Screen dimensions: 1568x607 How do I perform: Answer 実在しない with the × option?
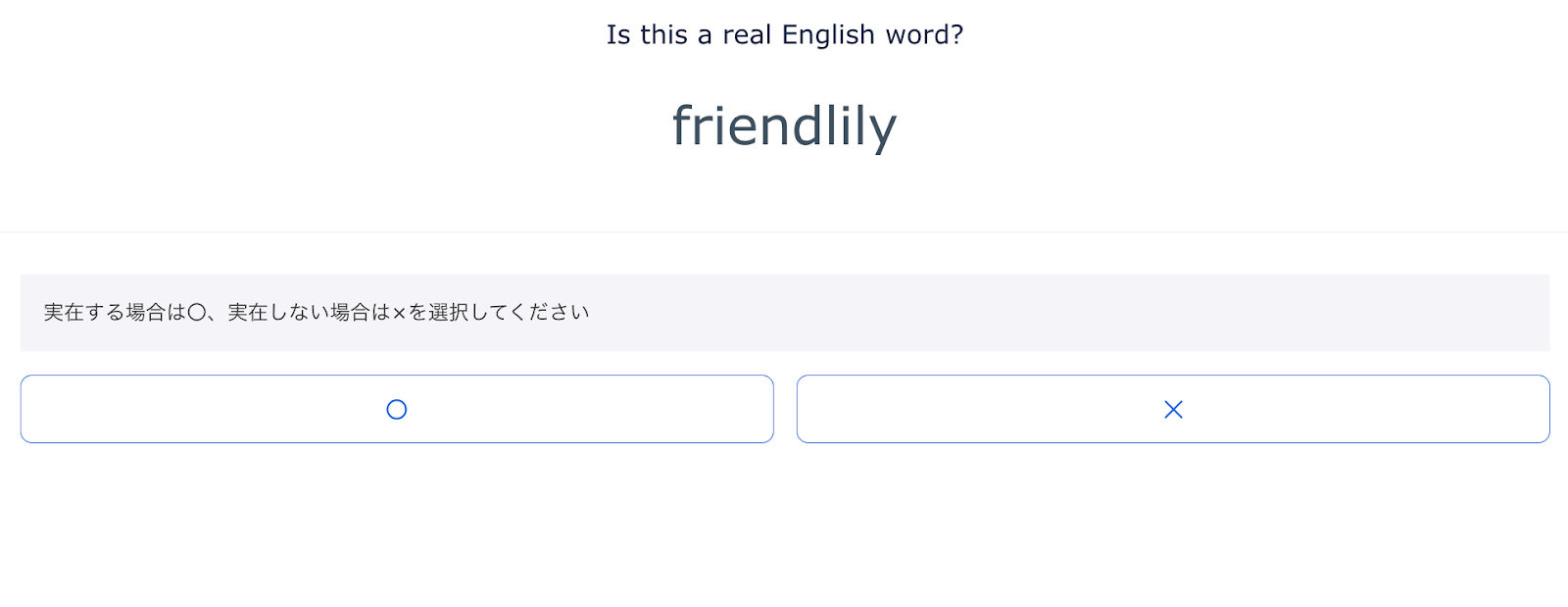[1173, 409]
